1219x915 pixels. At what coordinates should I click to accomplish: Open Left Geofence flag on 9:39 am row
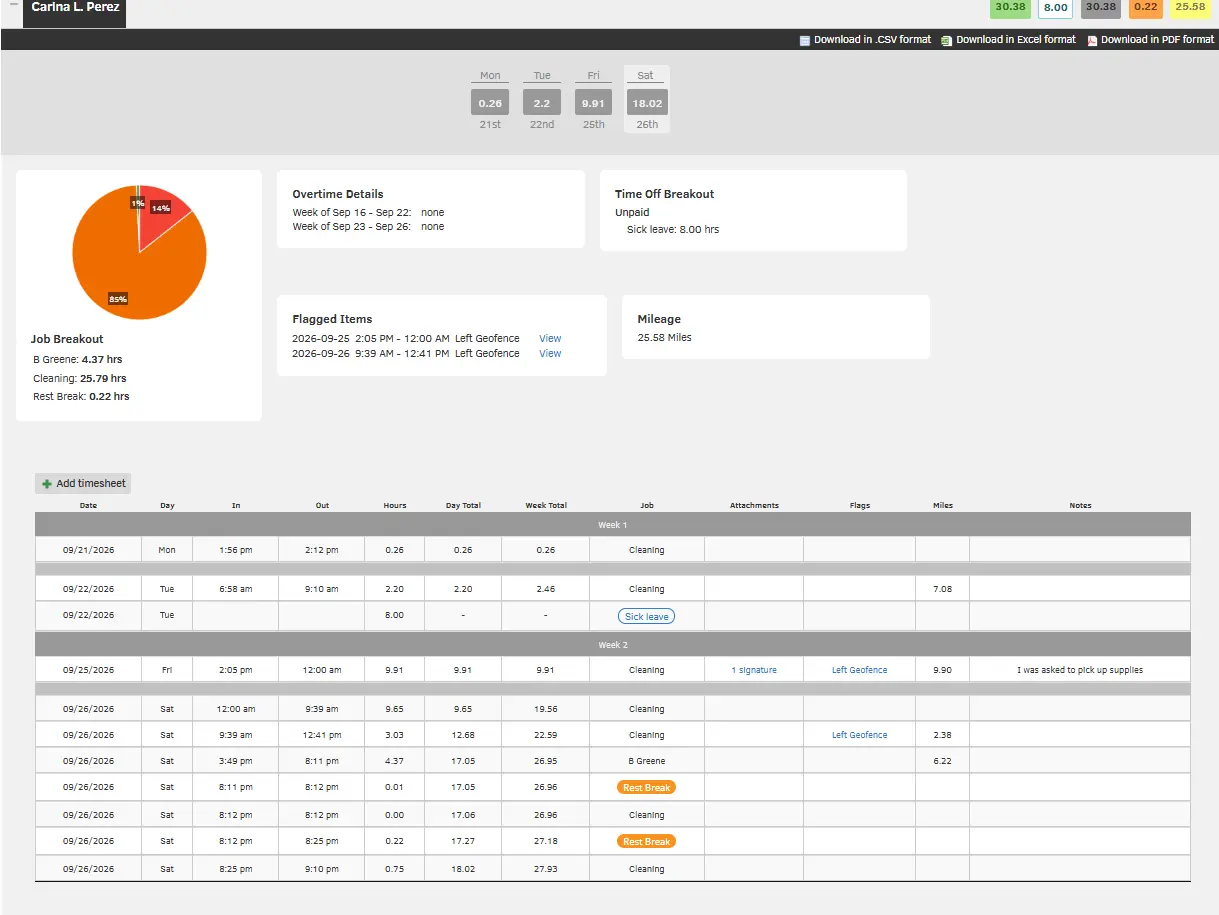[859, 735]
